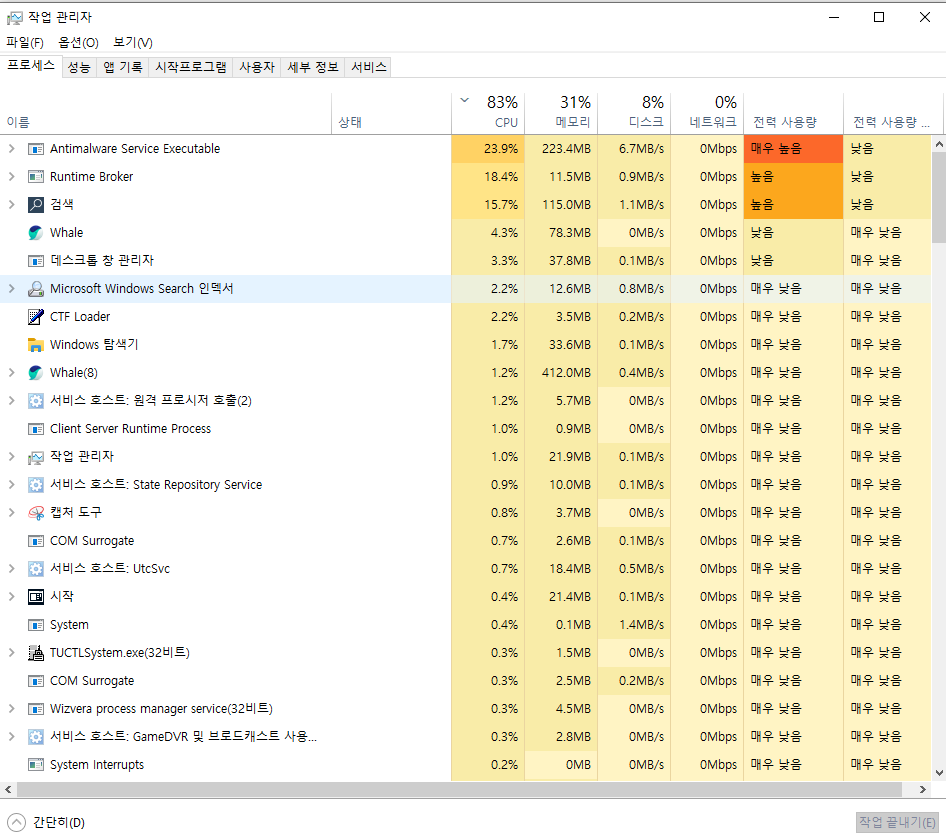This screenshot has width=946, height=840.
Task: Click the horizontal scrollbar right arrow
Action: coord(922,790)
